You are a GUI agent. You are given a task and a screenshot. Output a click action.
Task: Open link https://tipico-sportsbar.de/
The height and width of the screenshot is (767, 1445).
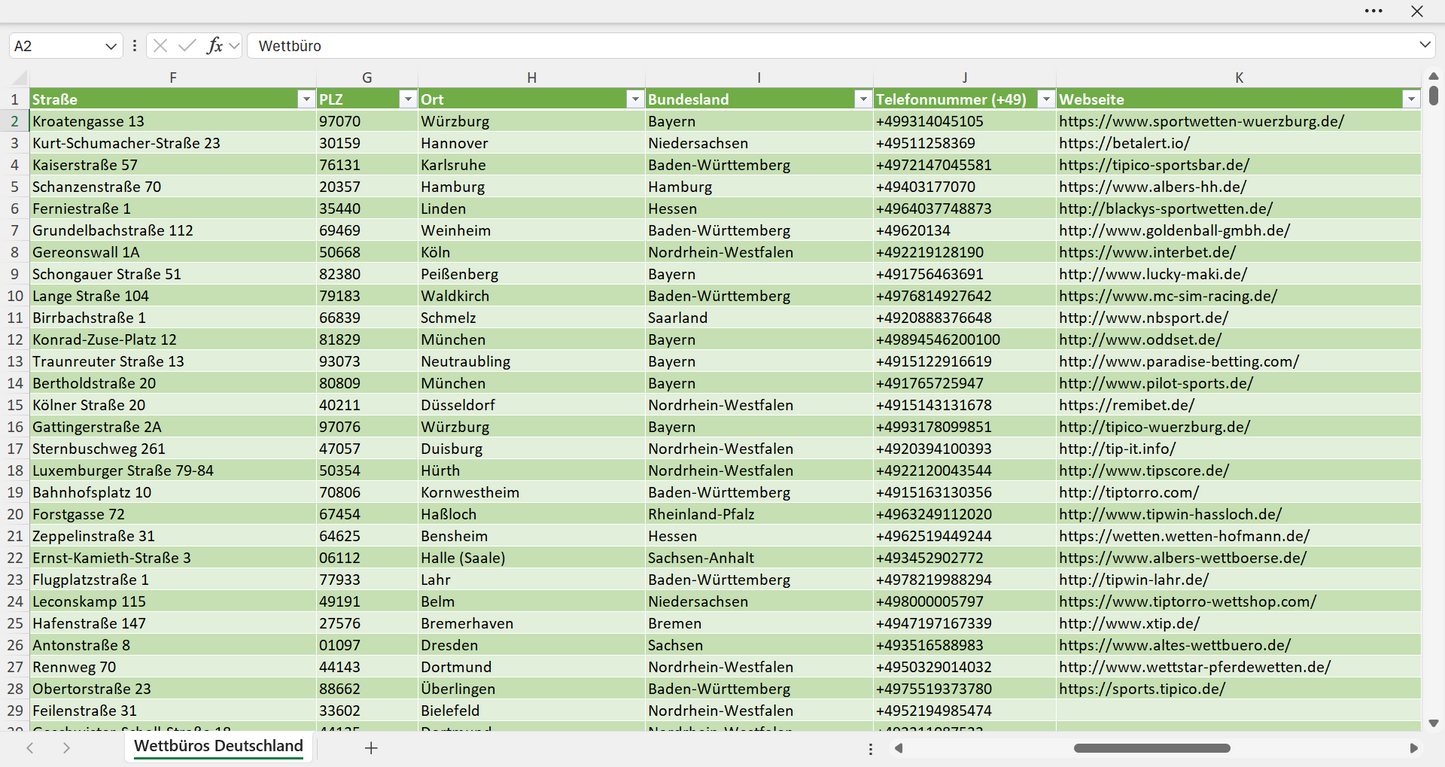[x=1154, y=165]
